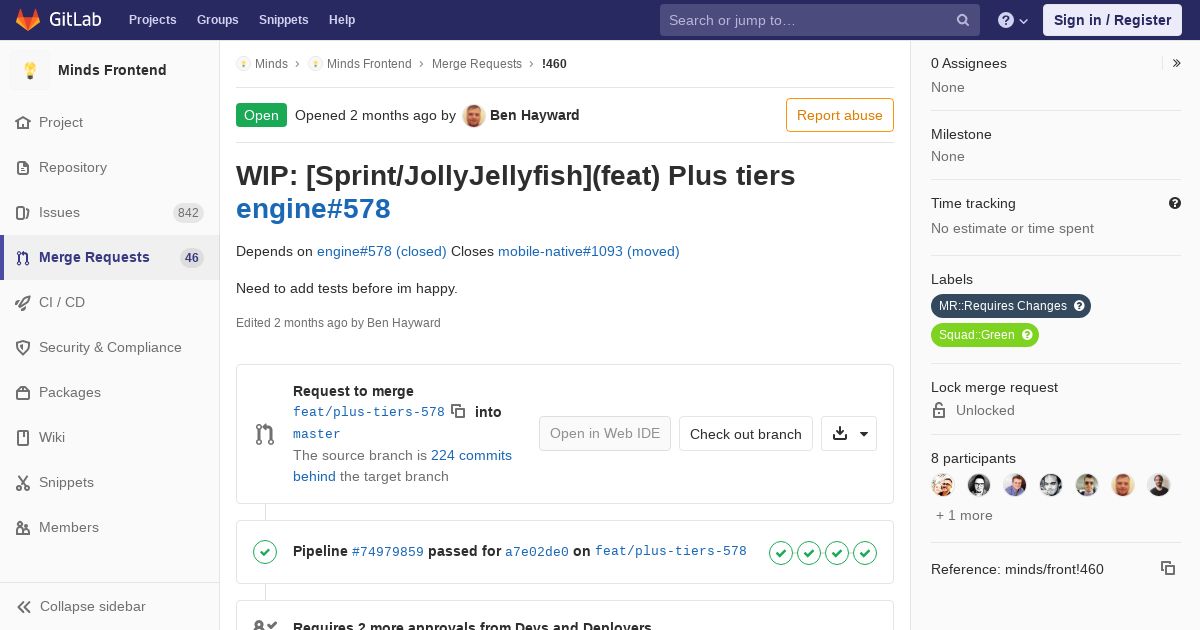Click the Packages icon in sidebar
1200x630 pixels.
tap(23, 392)
